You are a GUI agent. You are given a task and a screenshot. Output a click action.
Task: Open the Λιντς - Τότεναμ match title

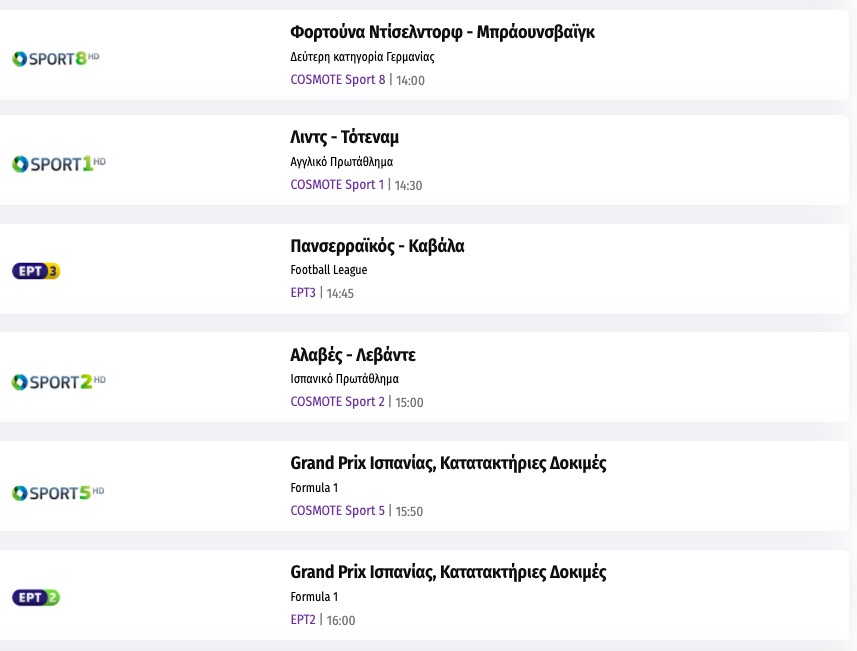pos(344,137)
